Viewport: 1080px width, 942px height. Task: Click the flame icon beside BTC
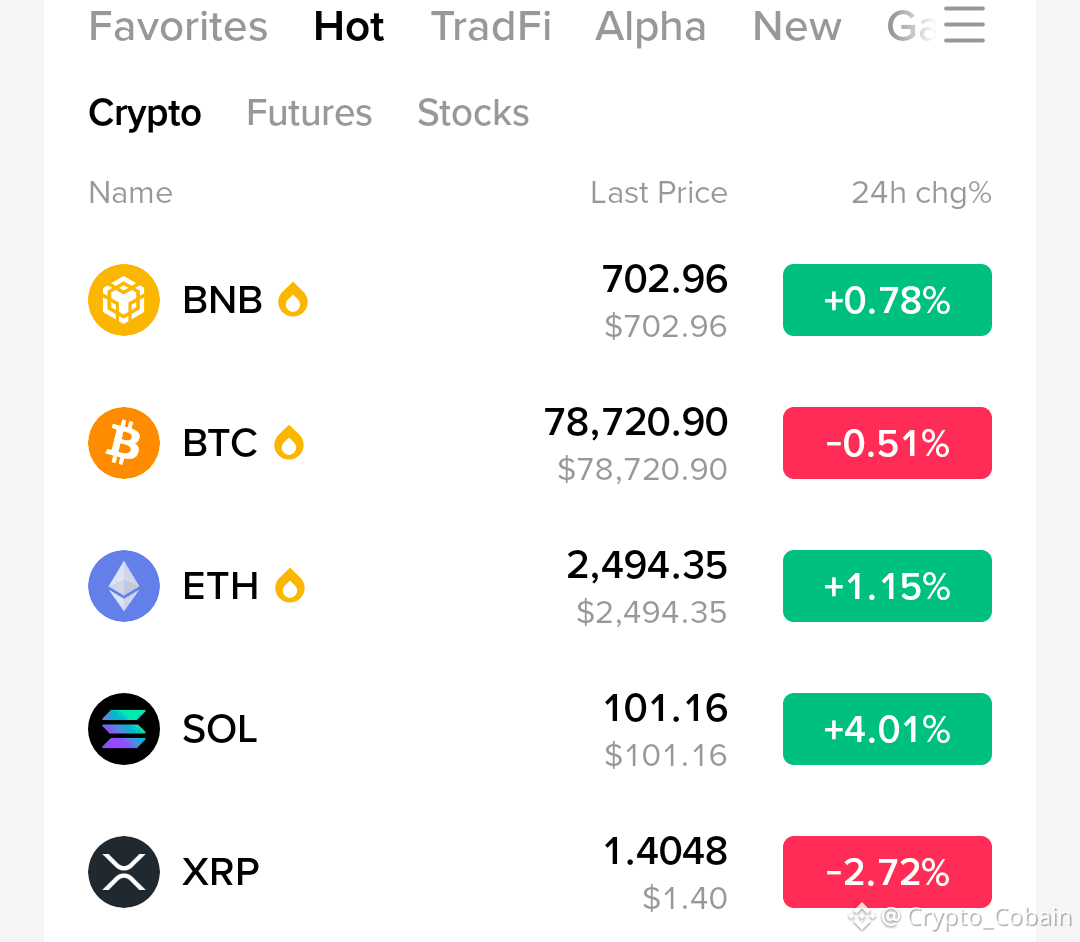click(289, 442)
